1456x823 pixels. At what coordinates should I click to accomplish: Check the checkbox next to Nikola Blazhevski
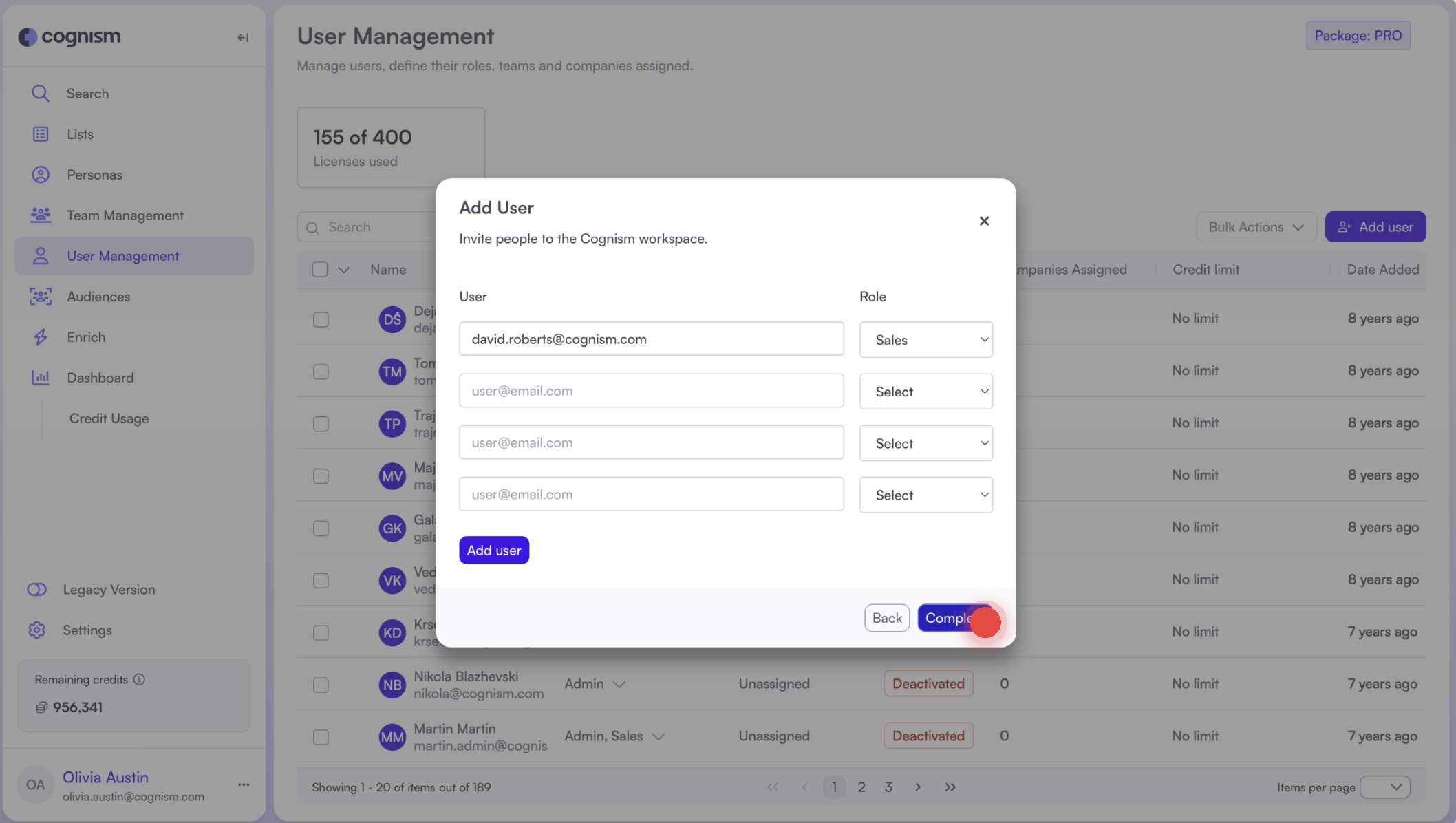pos(321,685)
